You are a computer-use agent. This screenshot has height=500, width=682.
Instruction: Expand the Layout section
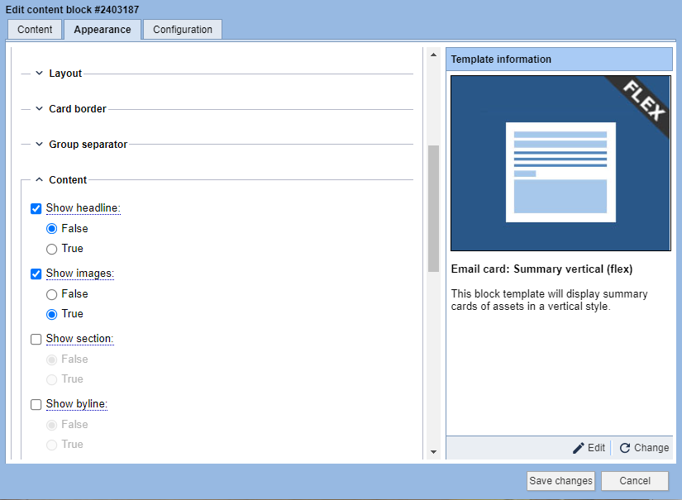click(x=39, y=73)
